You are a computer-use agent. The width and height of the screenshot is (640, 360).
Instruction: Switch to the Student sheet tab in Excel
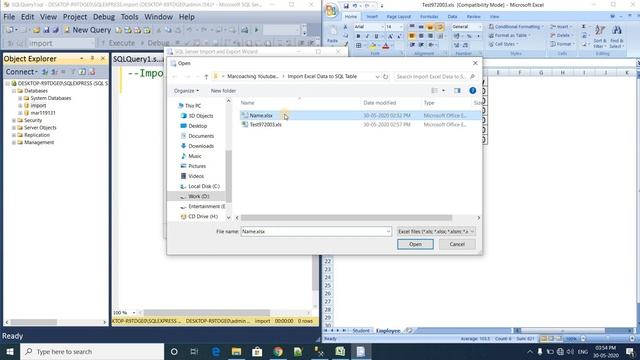361,331
